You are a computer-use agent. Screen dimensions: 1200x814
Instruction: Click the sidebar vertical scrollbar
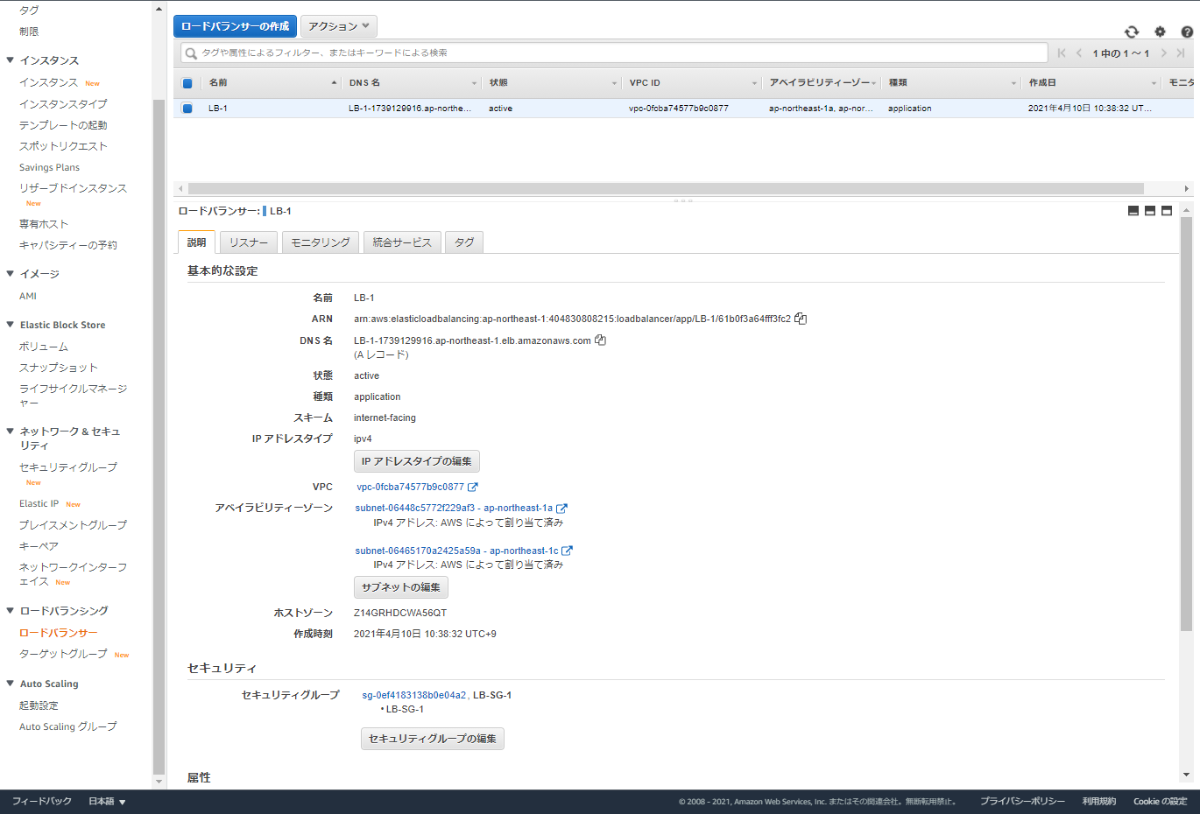point(158,437)
